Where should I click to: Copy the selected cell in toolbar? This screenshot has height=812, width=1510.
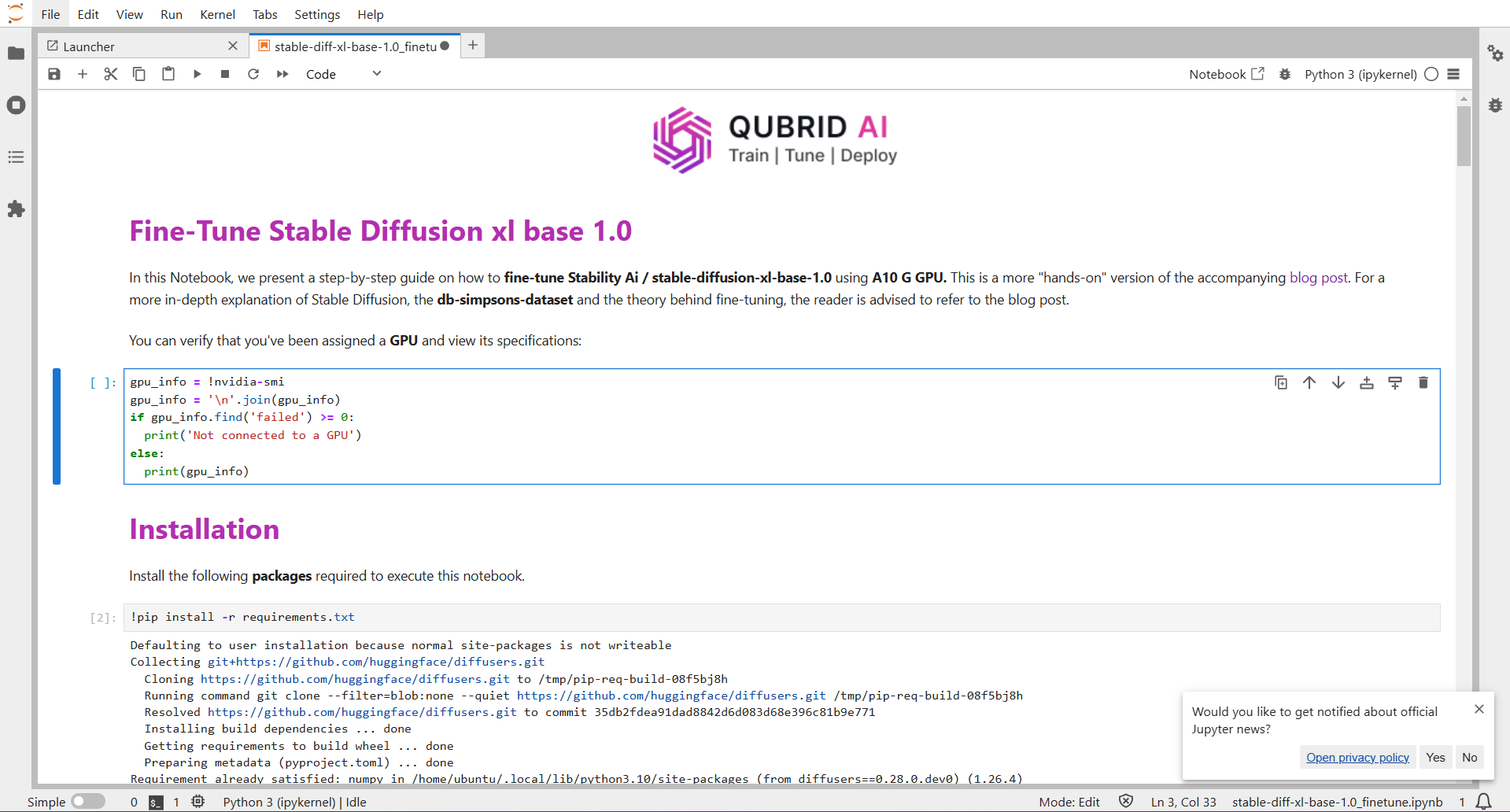click(x=139, y=74)
